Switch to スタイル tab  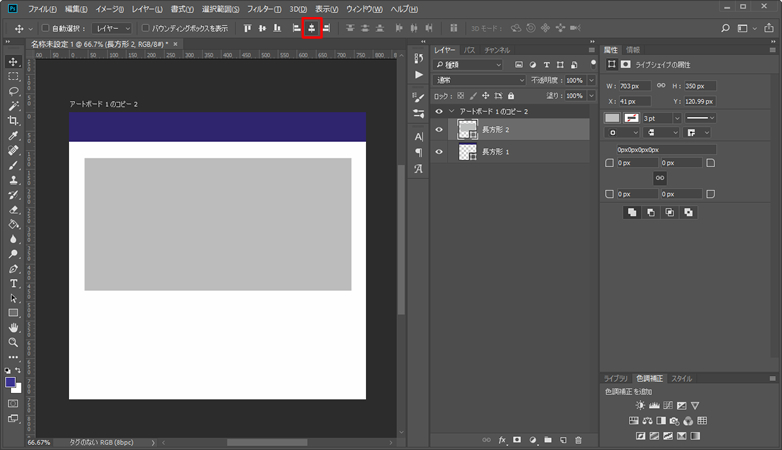(x=681, y=379)
